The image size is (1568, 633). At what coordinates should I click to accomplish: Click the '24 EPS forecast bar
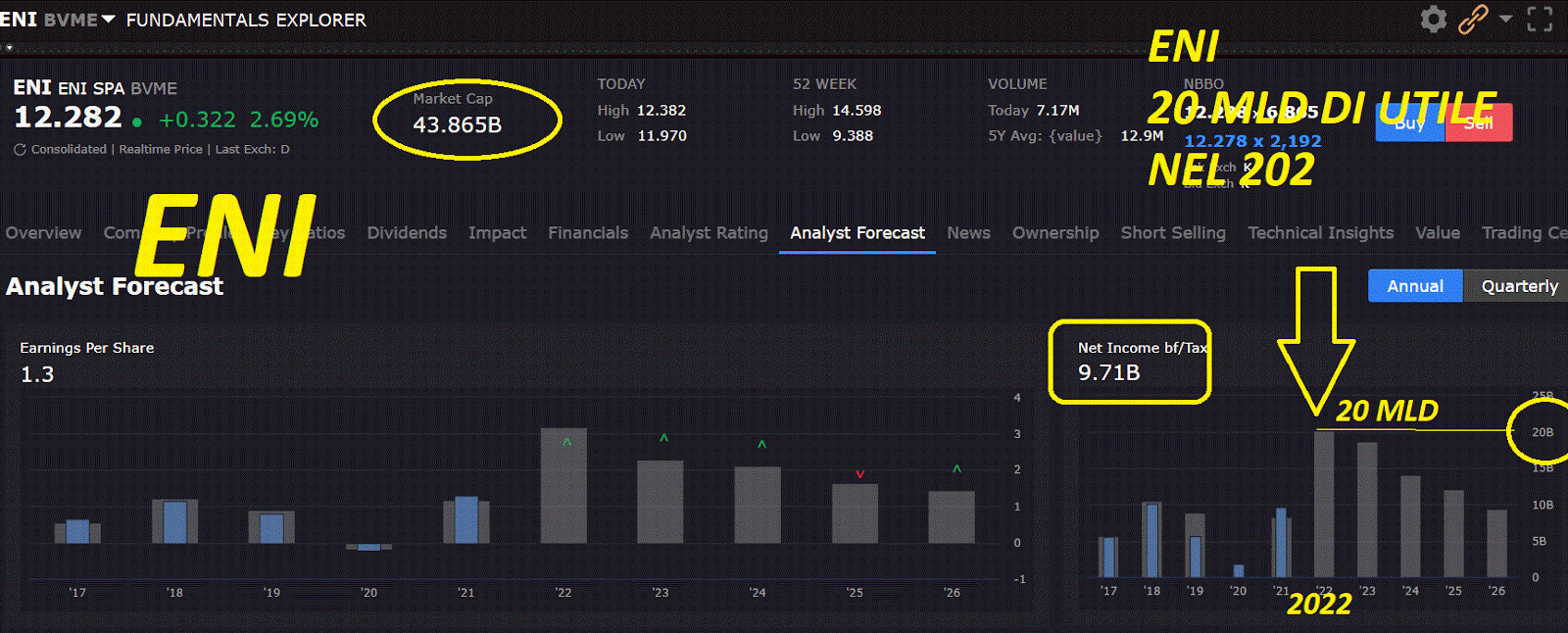click(x=758, y=505)
